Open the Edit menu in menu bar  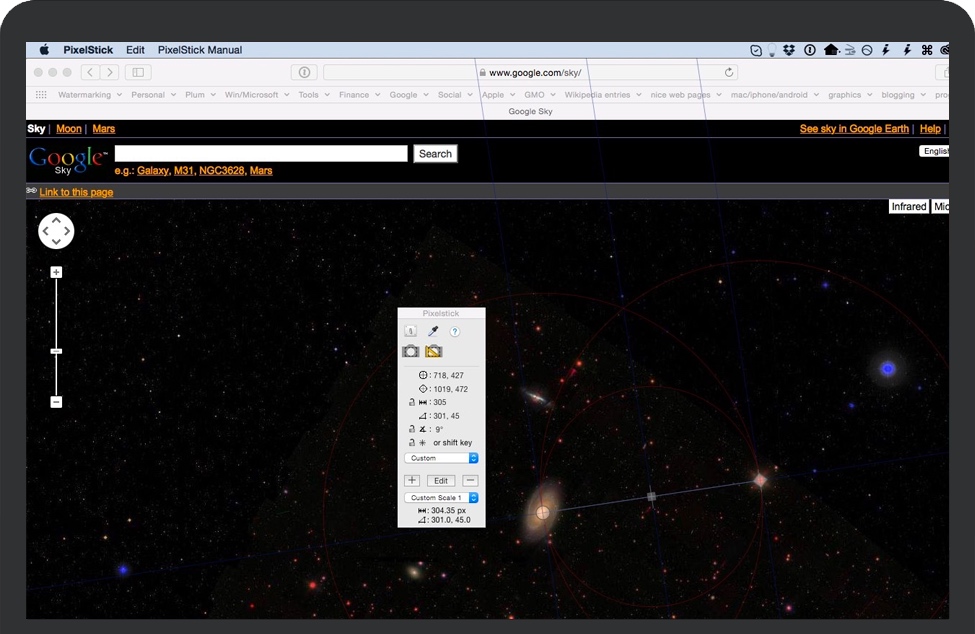(135, 50)
